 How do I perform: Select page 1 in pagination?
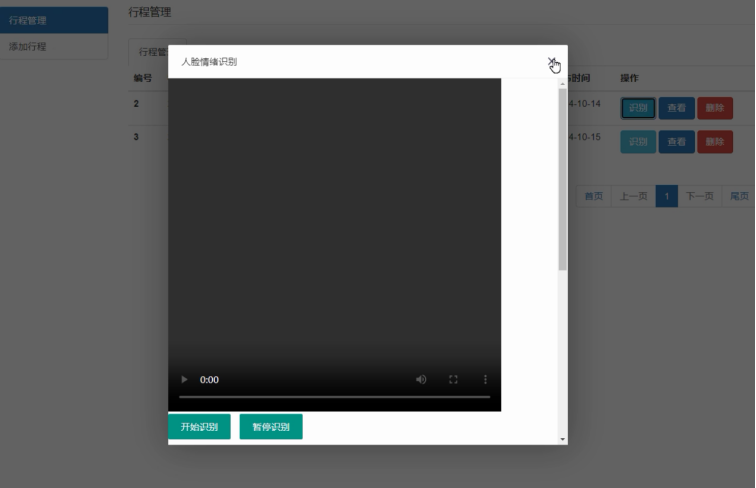point(667,196)
